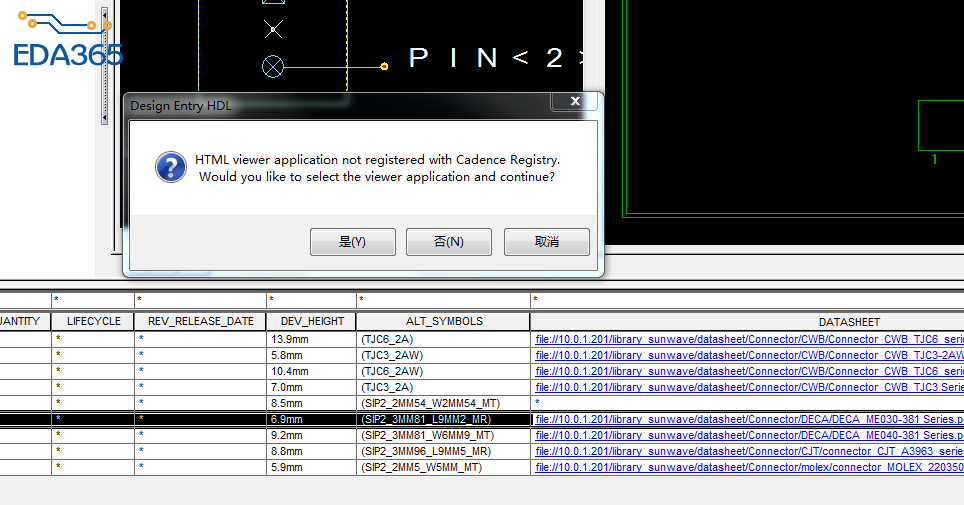Screen dimensions: 964x505
Task: Click the 否(N) button in dialog
Action: pyautogui.click(x=449, y=242)
